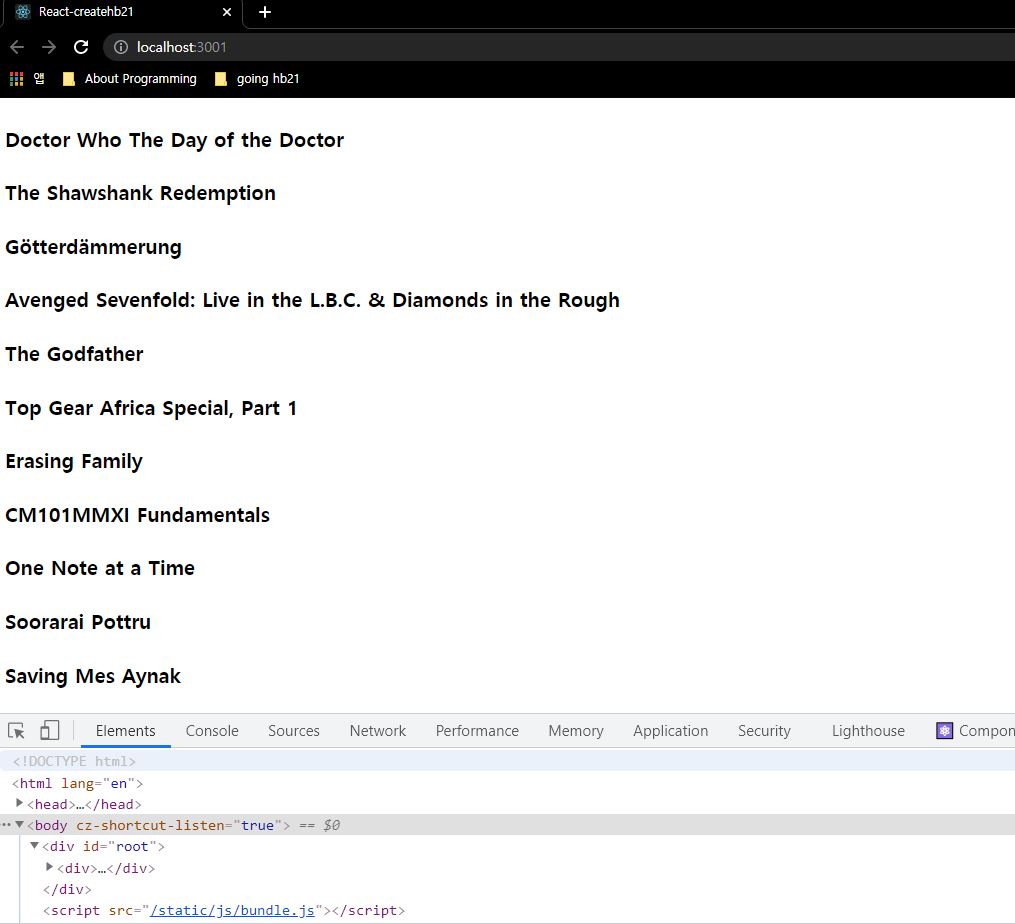
Task: Collapse the div id root node
Action: pos(35,846)
